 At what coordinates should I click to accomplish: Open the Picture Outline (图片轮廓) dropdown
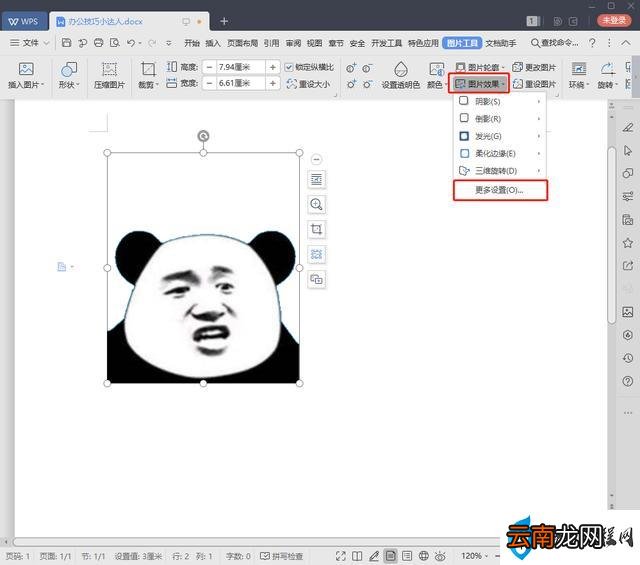coord(480,67)
